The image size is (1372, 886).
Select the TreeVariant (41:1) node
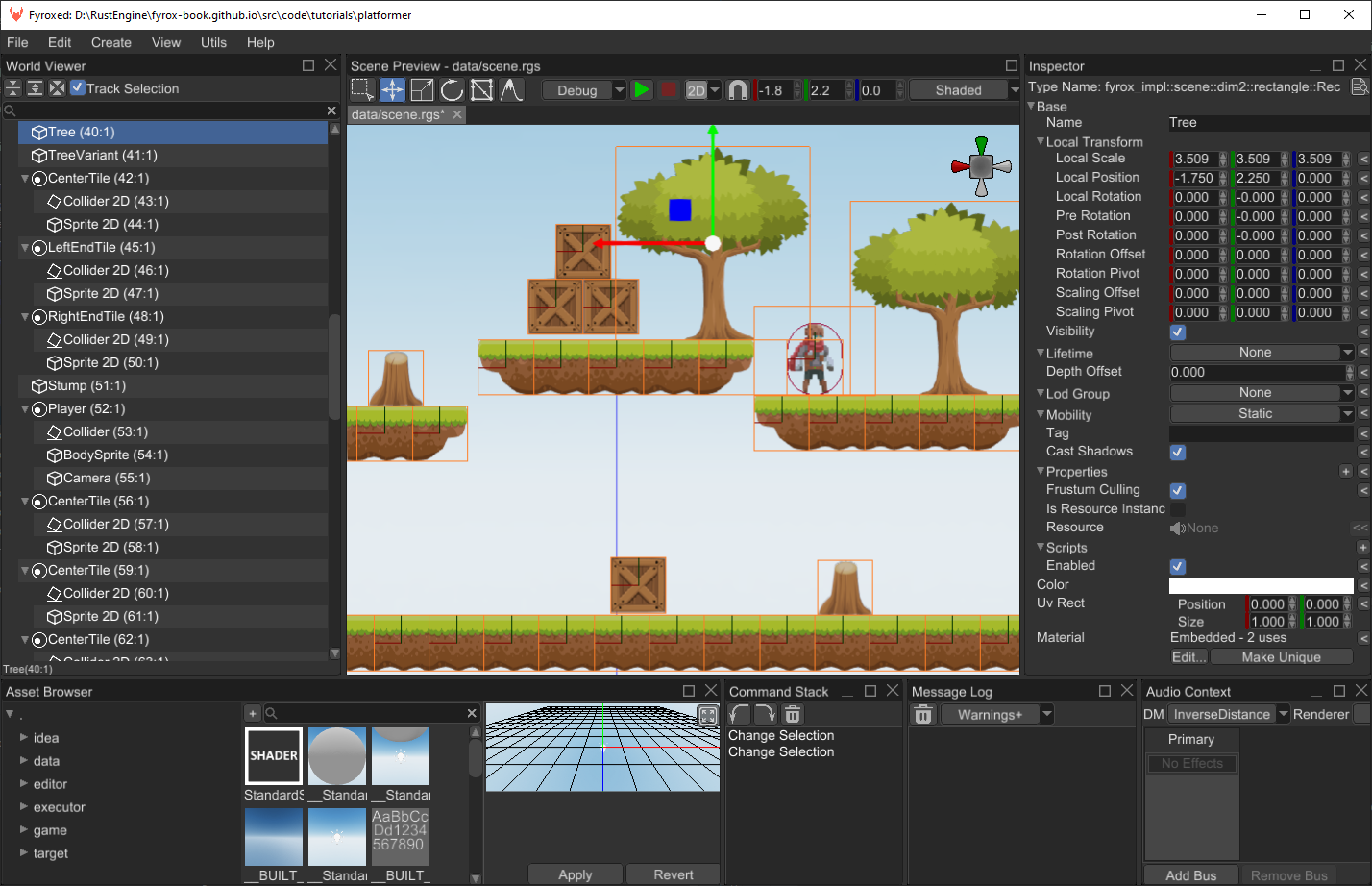tap(173, 155)
